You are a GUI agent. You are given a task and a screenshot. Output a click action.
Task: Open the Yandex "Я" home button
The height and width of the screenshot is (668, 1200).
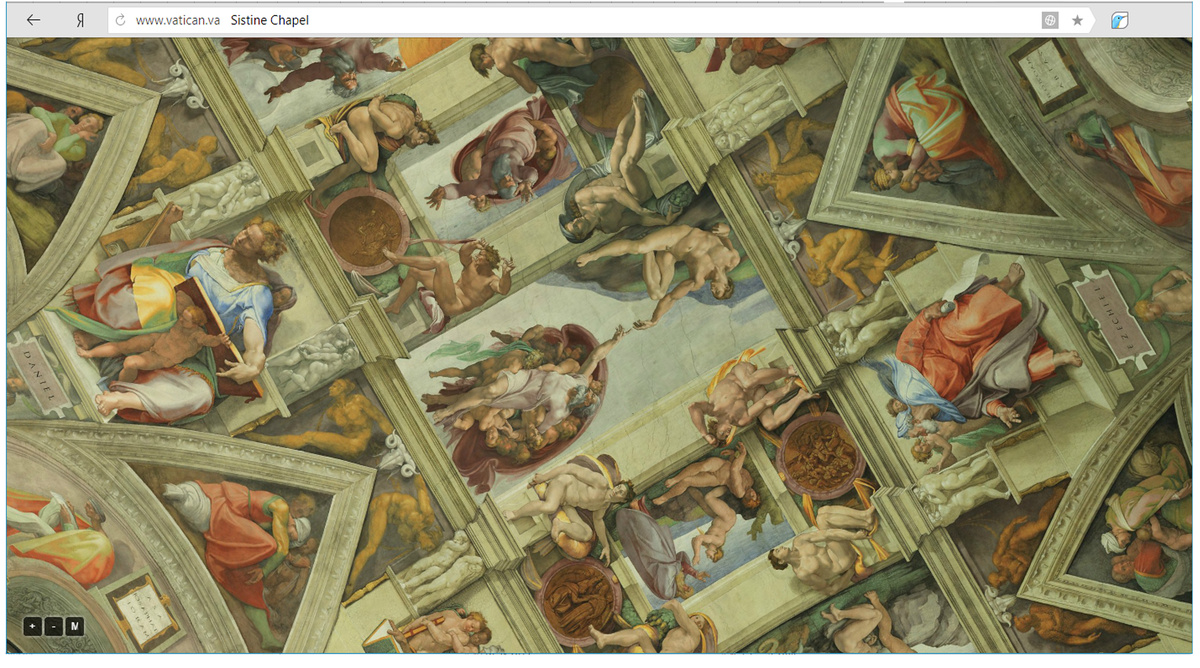(80, 20)
